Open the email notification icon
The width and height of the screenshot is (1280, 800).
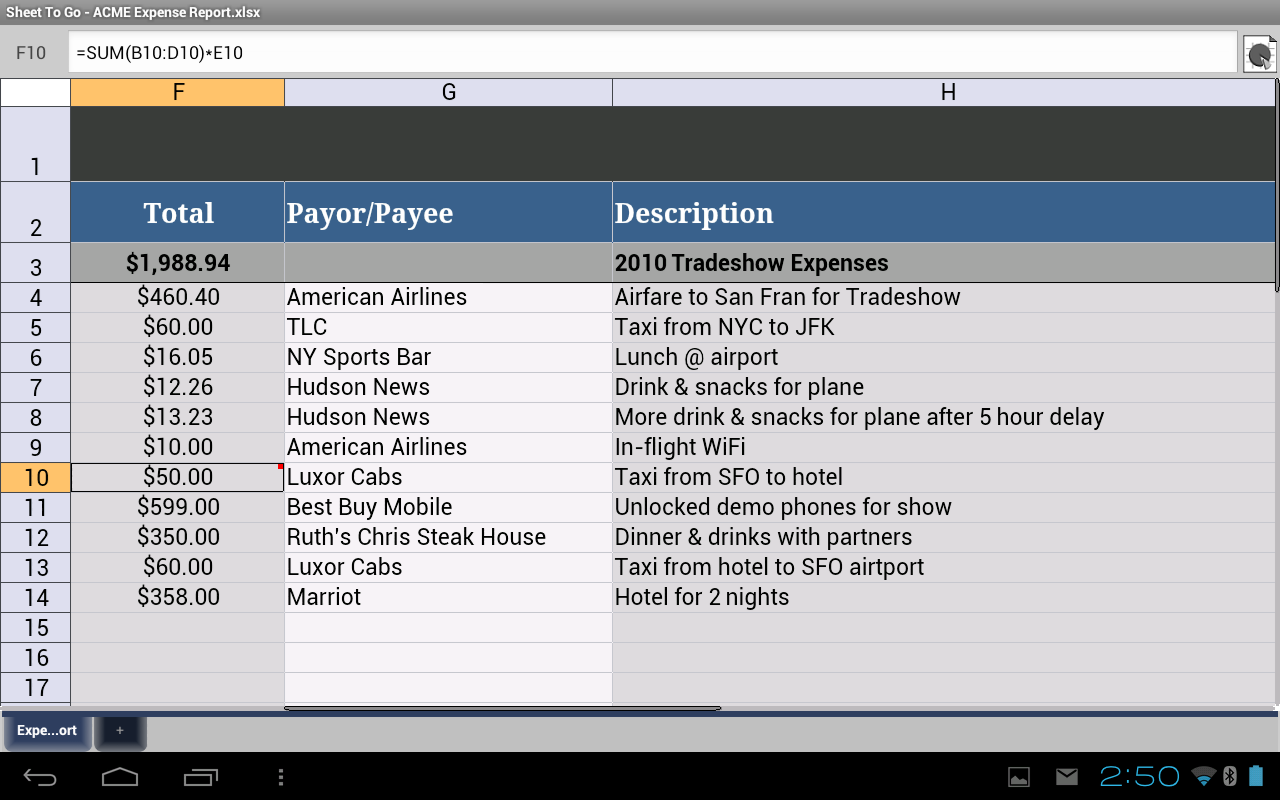tap(1067, 777)
